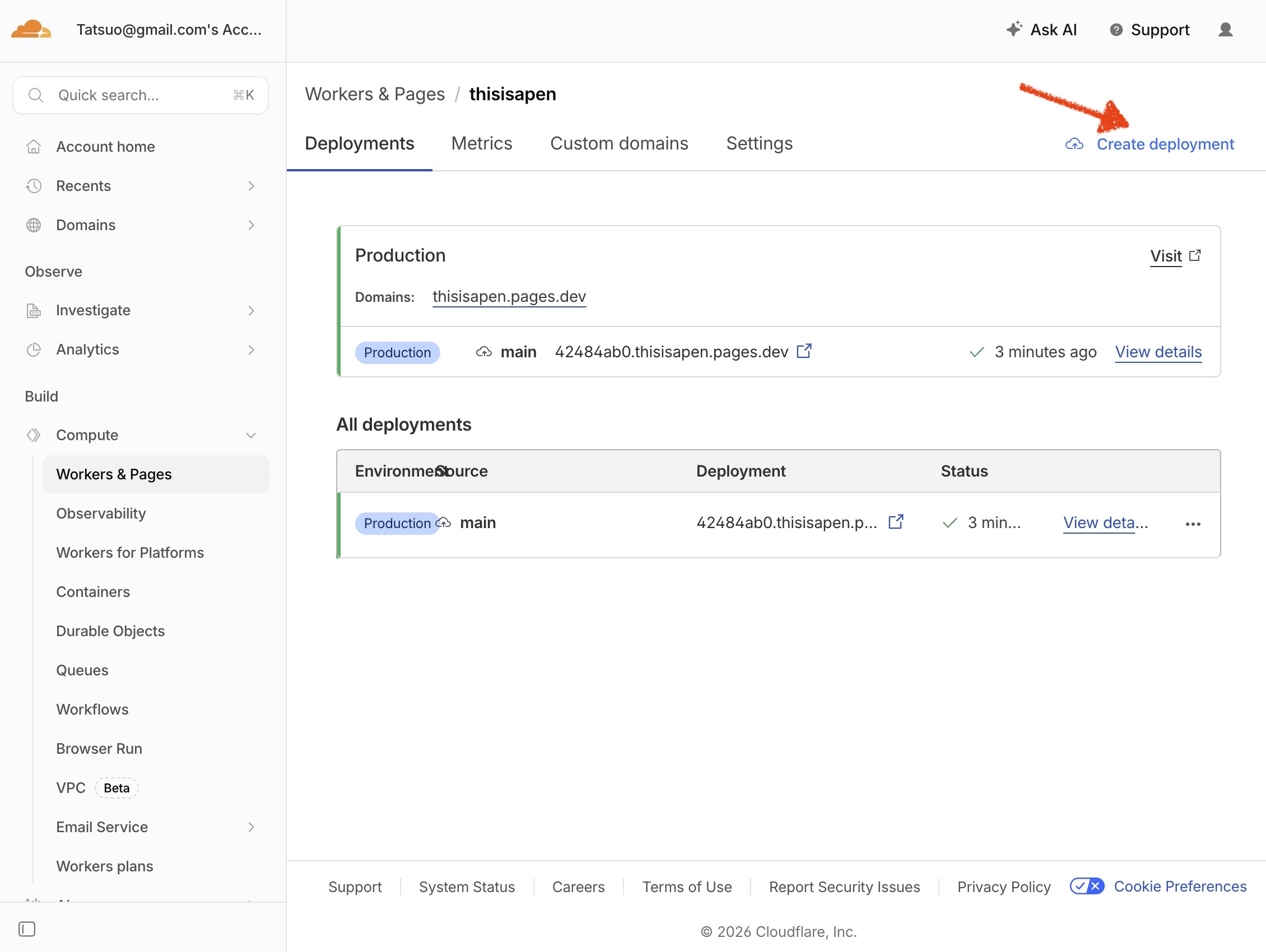Click the Create deployment cloud upload icon
Screen dimensions: 1266x952
pyautogui.click(x=1074, y=144)
